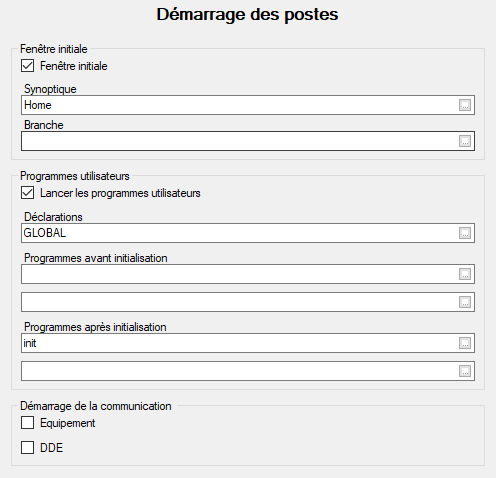Click the last empty après initialisation field
The height and width of the screenshot is (478, 496).
click(x=248, y=371)
